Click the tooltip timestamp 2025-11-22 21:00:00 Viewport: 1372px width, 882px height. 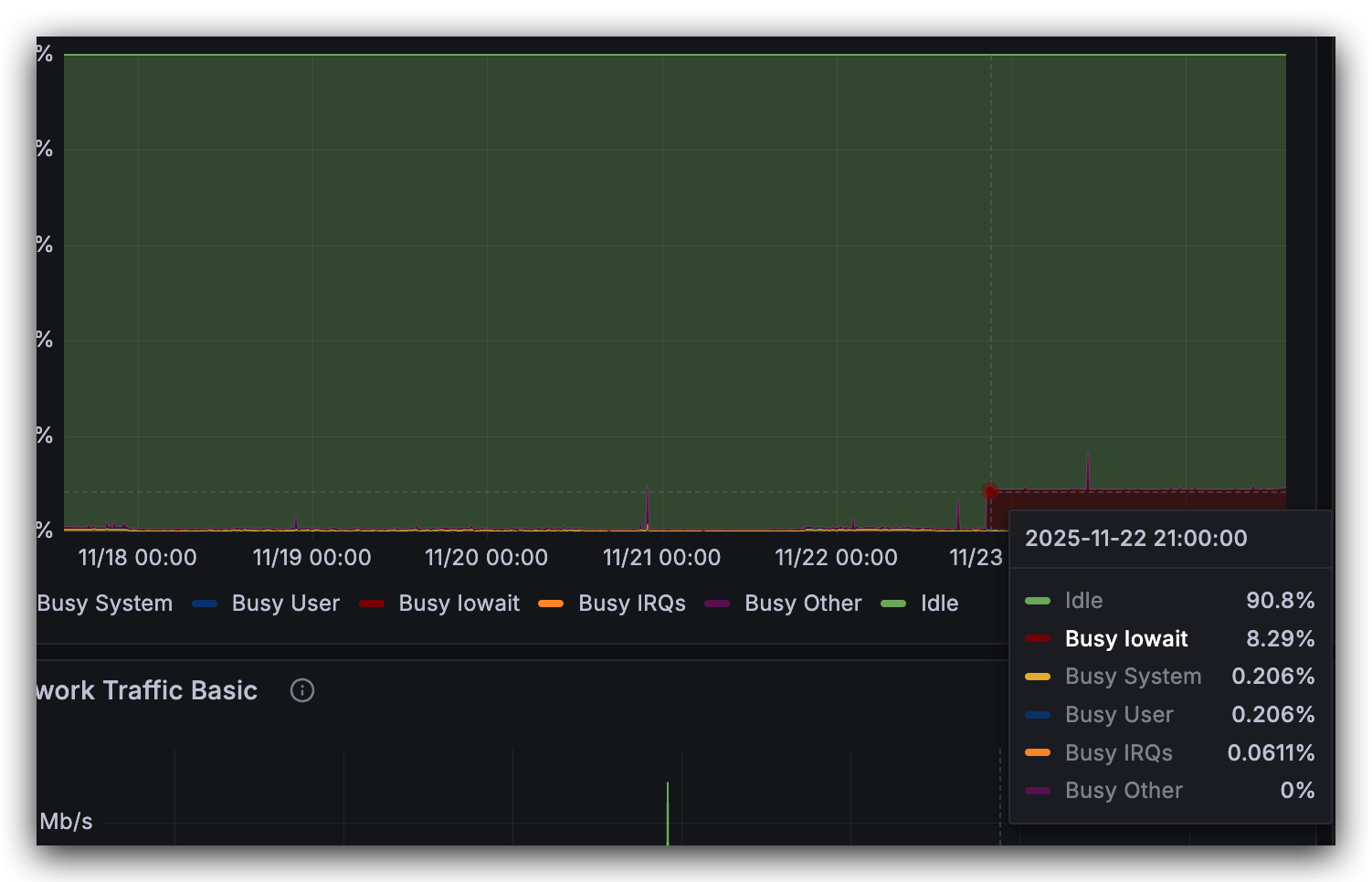(1135, 538)
